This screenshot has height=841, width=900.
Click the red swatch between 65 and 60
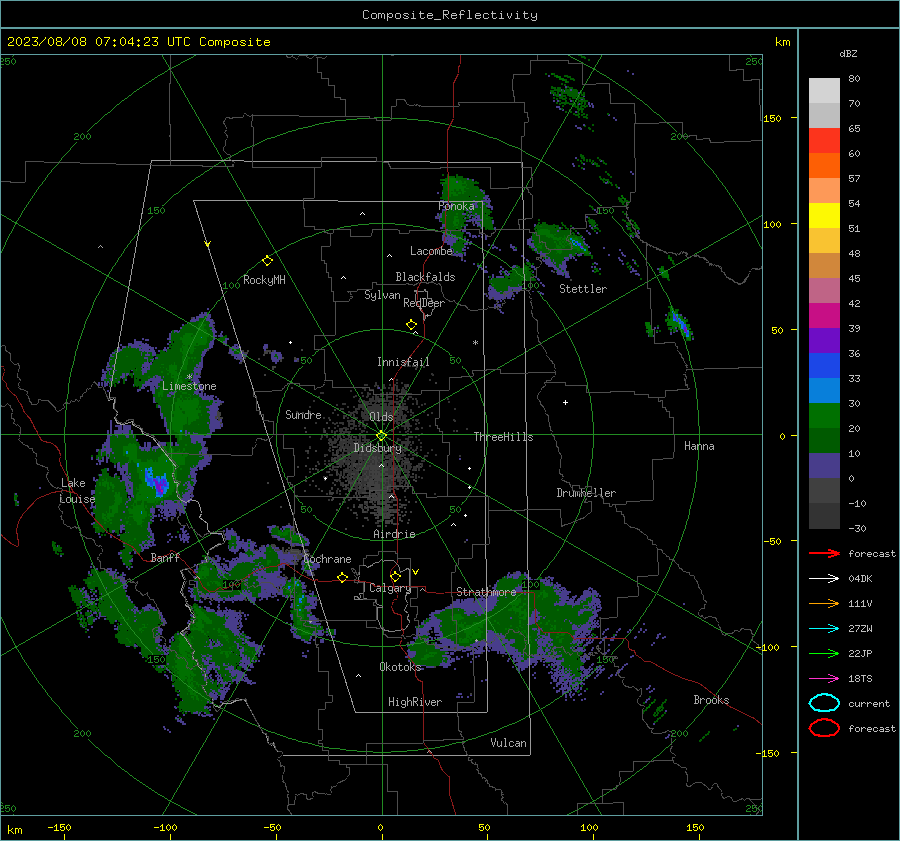coord(824,140)
